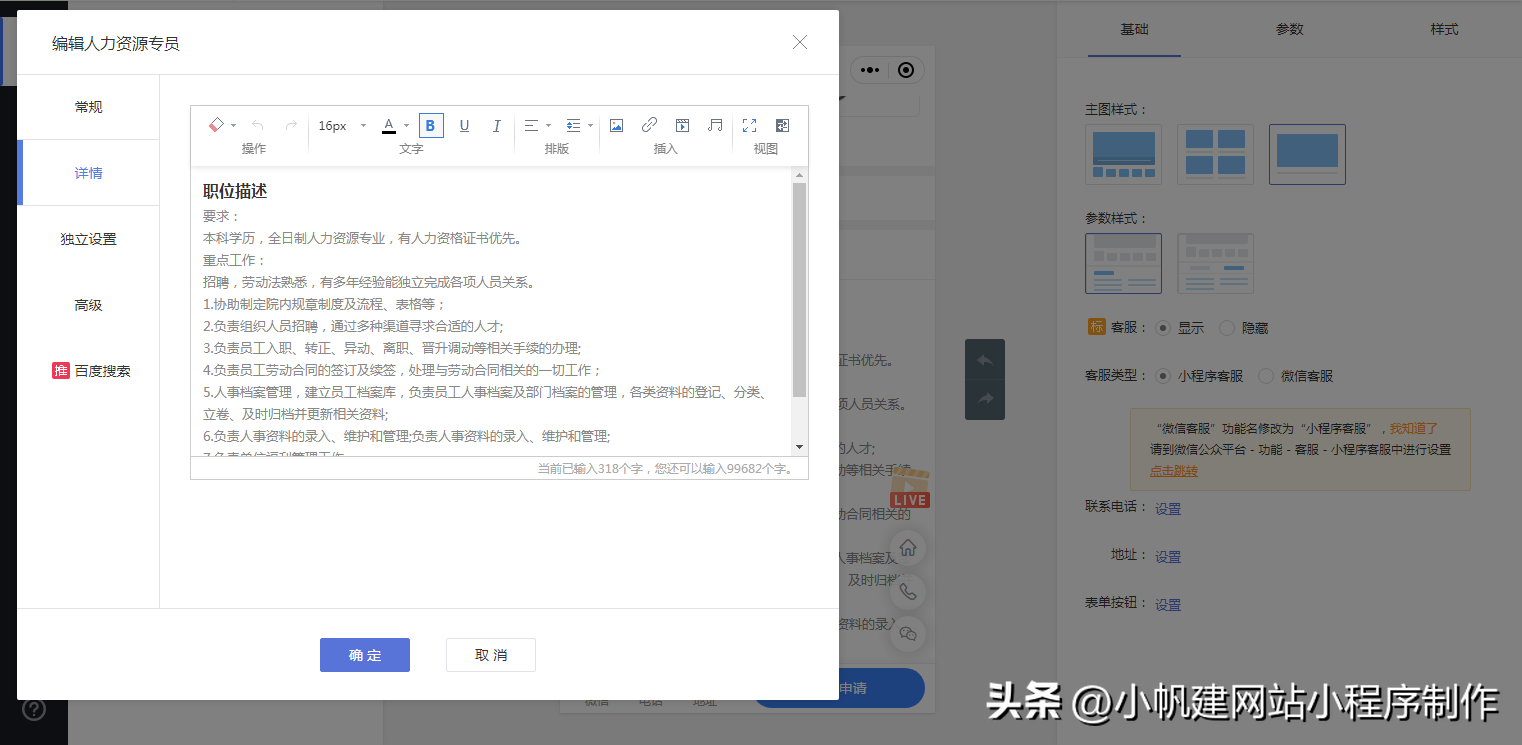Toggle bold formatting
This screenshot has height=745, width=1522.
[431, 125]
